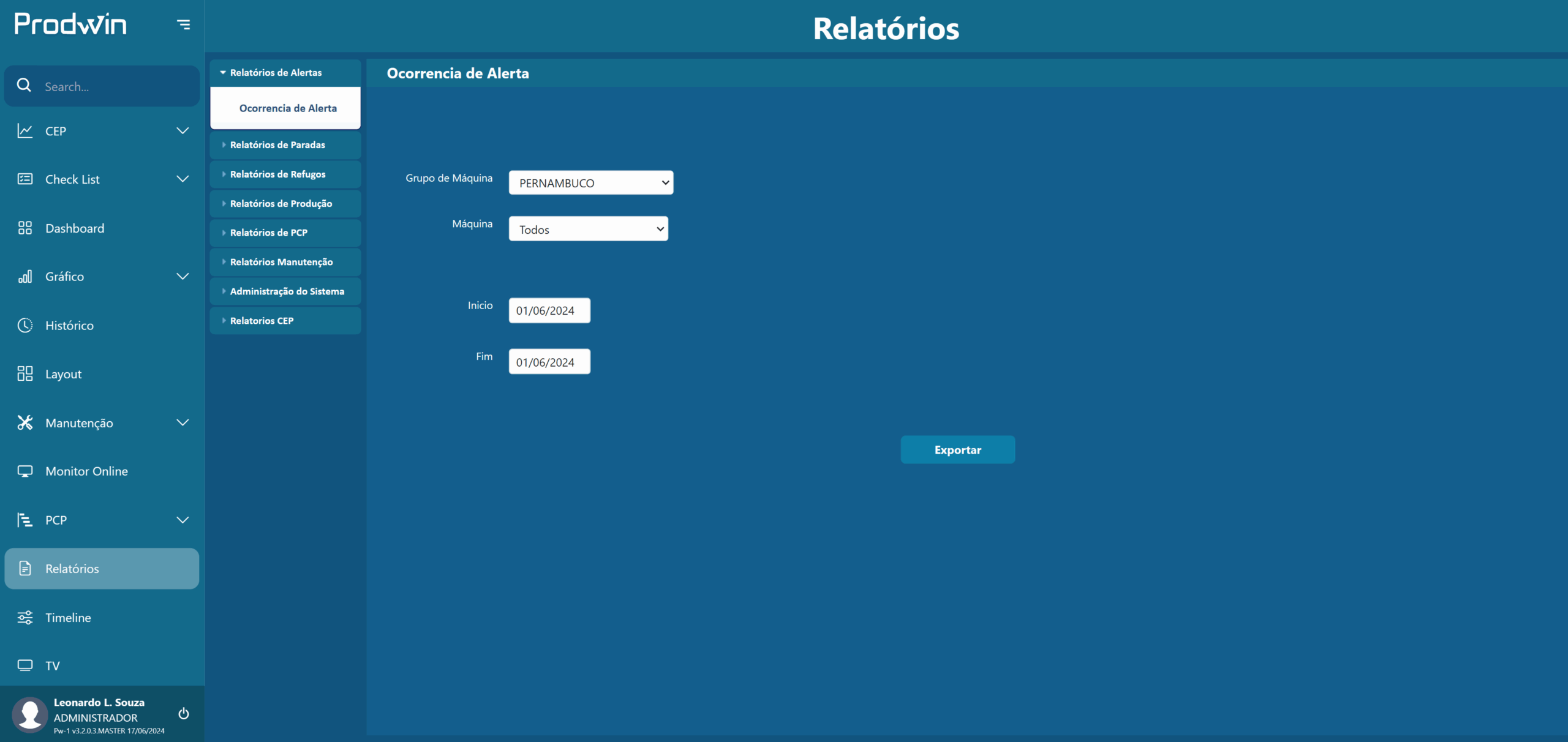Select Ocorrencia de Alerta report
1568x742 pixels.
tap(285, 108)
